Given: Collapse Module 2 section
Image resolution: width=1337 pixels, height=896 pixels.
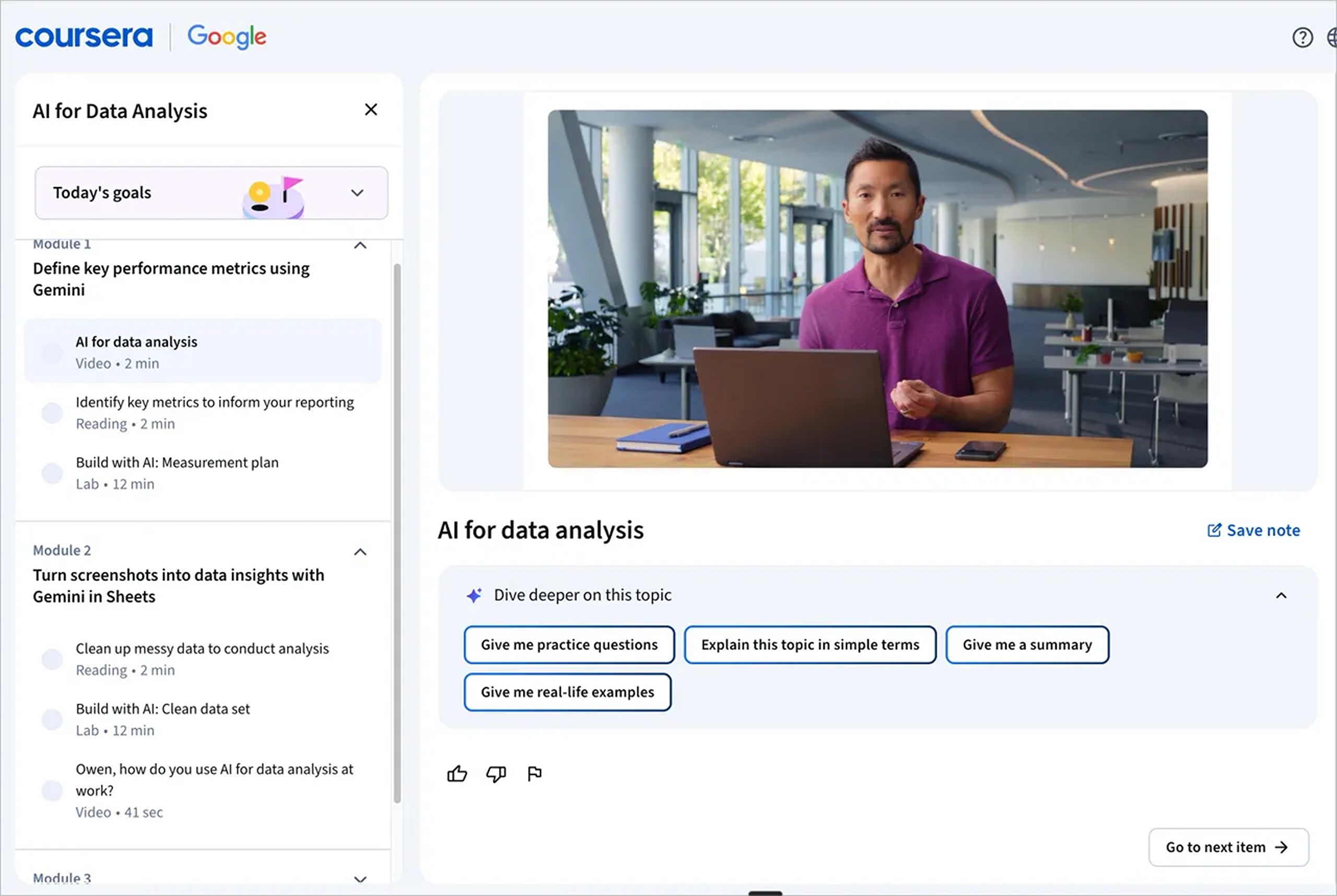Looking at the screenshot, I should coord(360,552).
